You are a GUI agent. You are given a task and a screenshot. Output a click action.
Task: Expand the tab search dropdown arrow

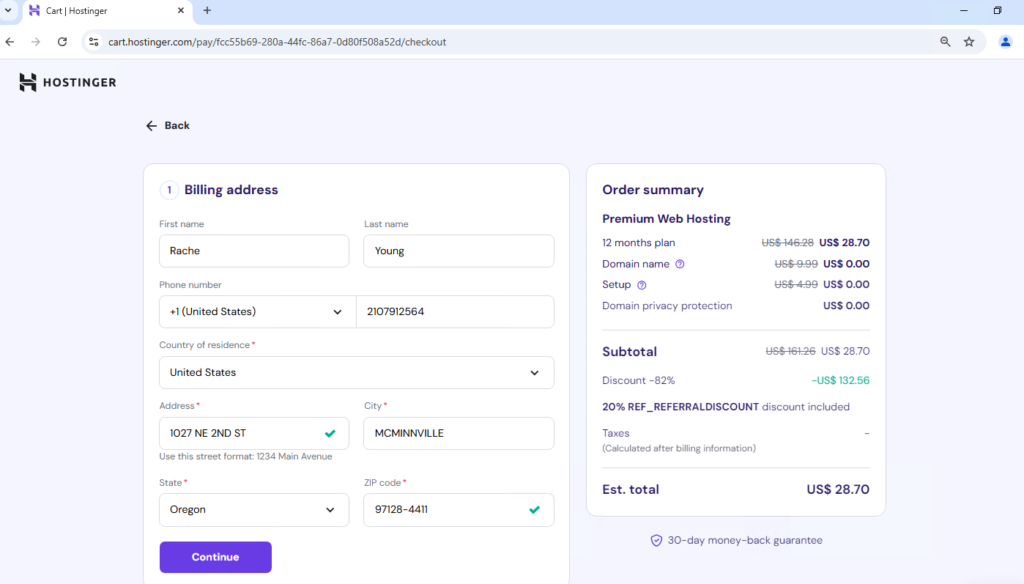click(9, 10)
